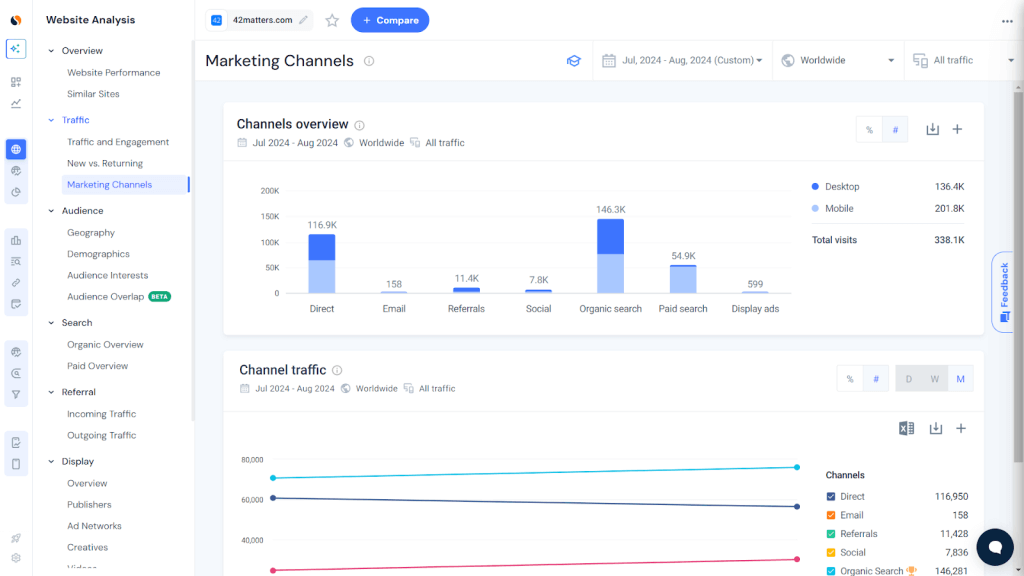The height and width of the screenshot is (576, 1024).
Task: Click the Website Analysis globe icon in the sidebar
Action: (15, 149)
